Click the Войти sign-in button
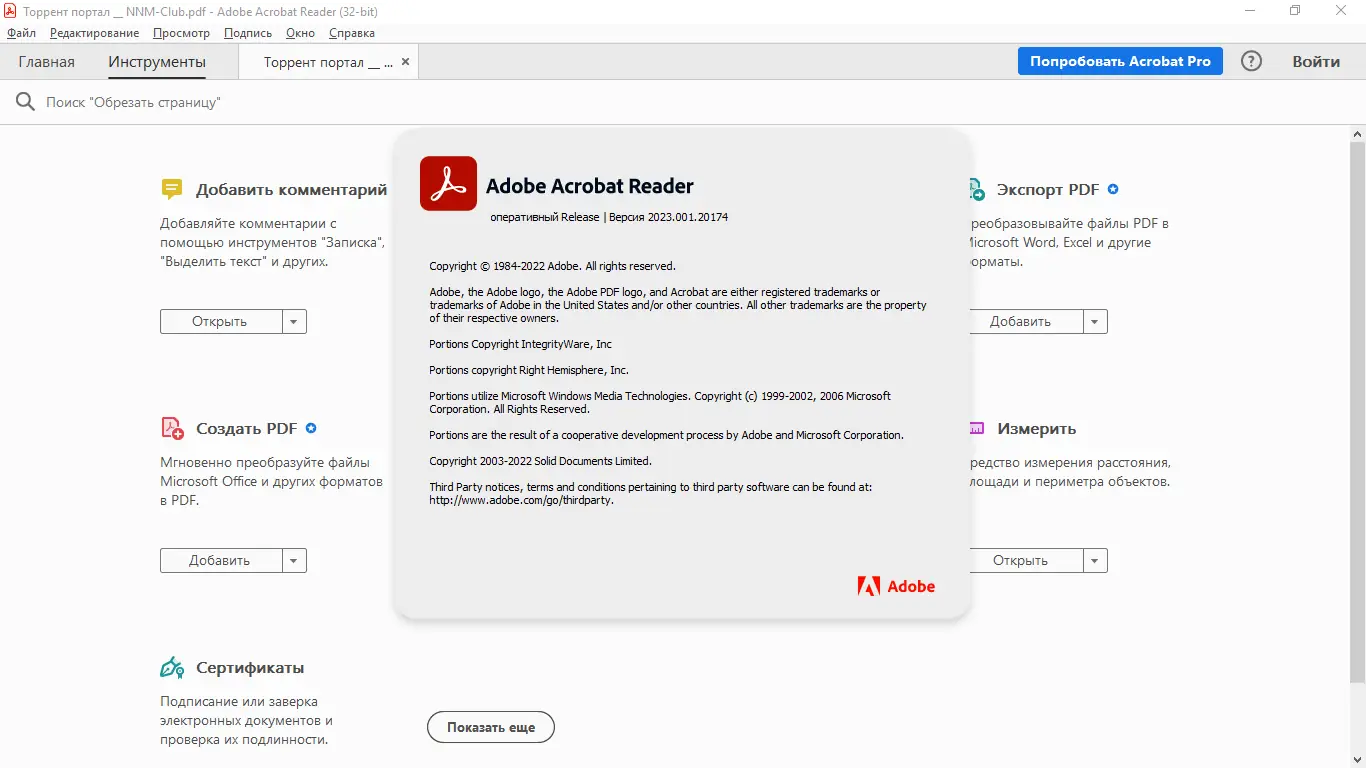1366x768 pixels. click(1316, 61)
